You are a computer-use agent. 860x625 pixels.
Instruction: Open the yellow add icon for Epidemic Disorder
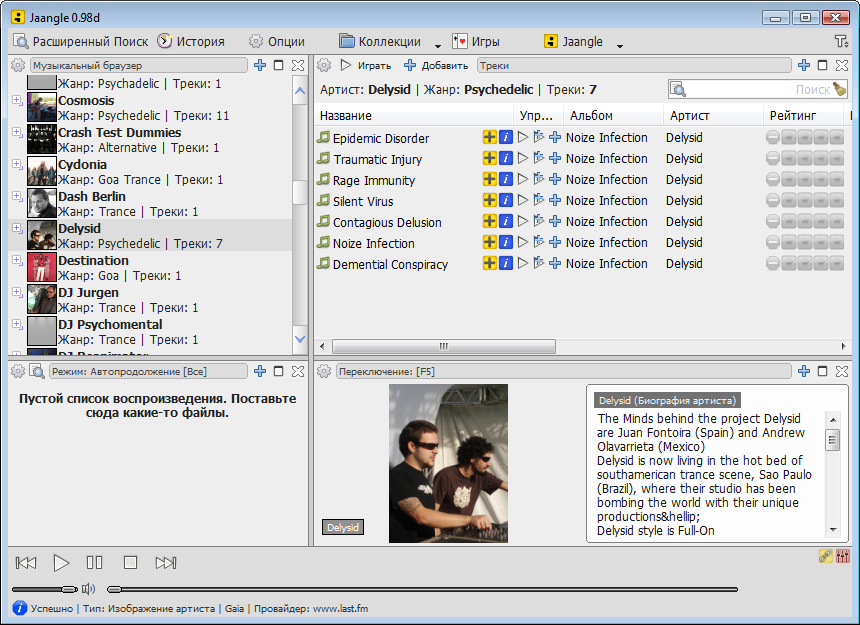click(489, 137)
